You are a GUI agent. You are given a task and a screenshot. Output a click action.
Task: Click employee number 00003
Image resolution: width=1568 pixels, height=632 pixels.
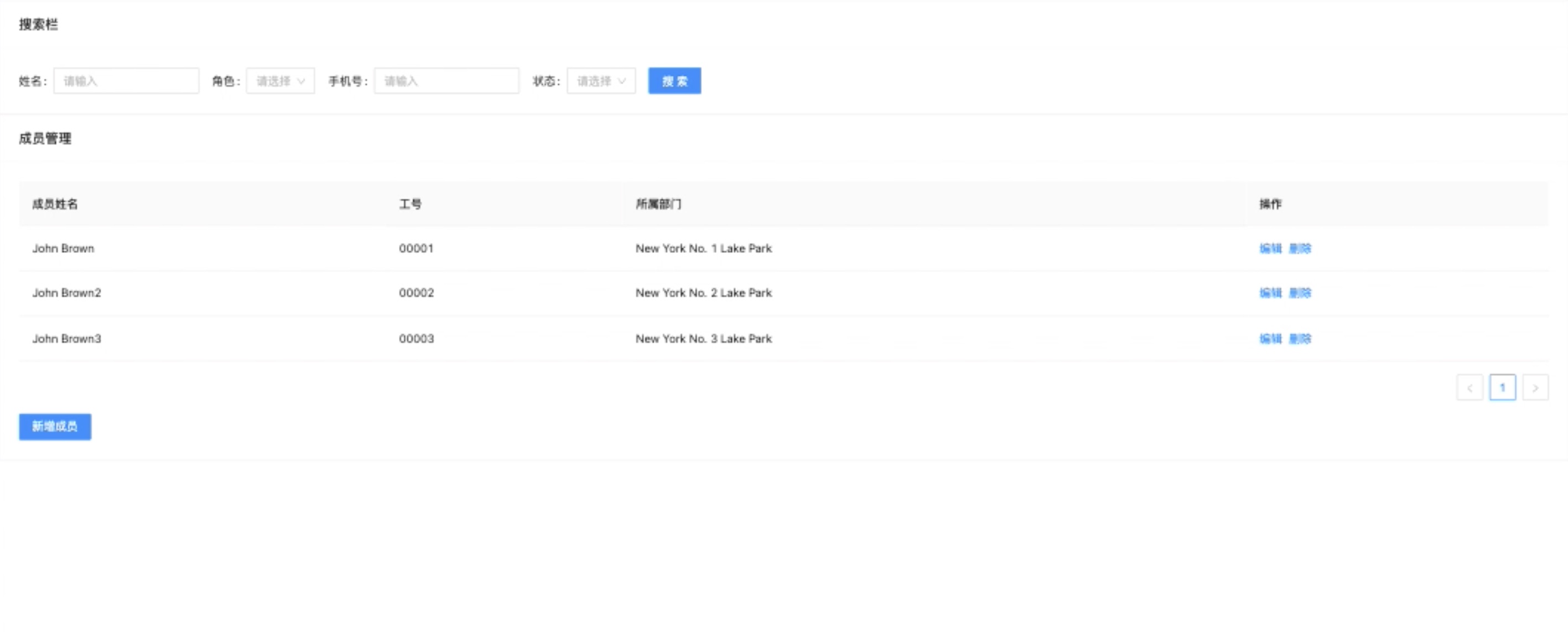(x=417, y=339)
